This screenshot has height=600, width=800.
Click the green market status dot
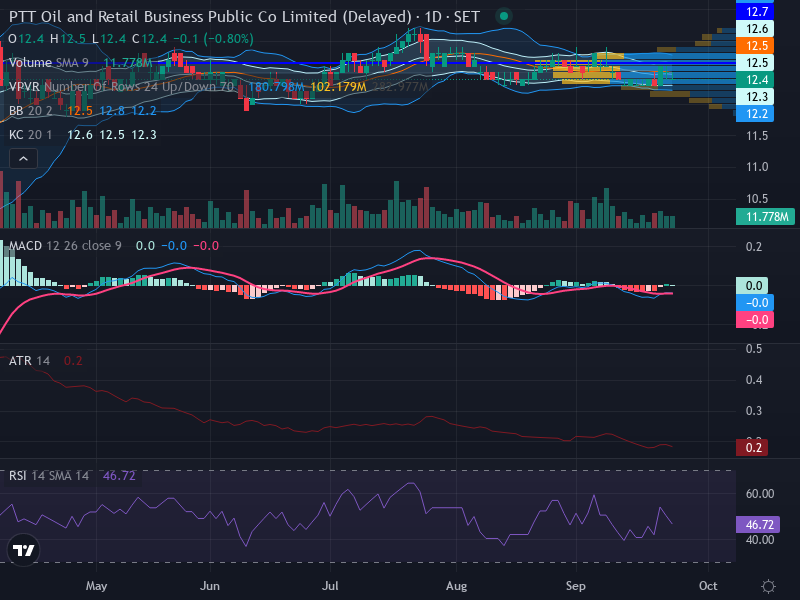tap(504, 16)
